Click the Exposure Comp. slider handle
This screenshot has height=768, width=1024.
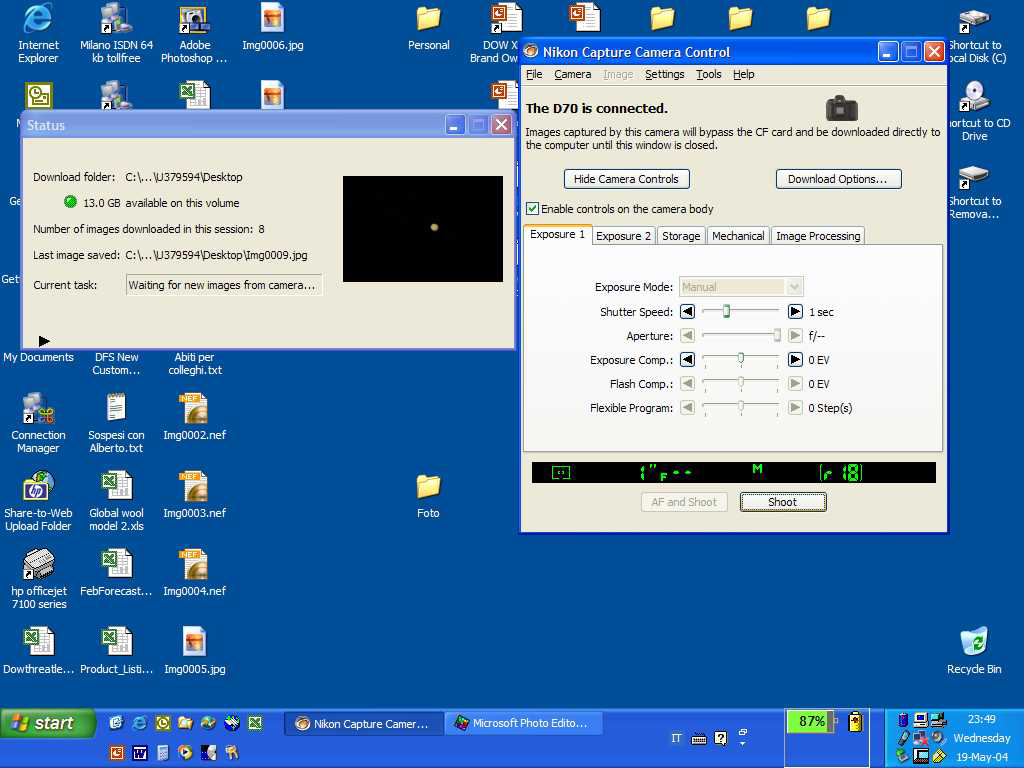pyautogui.click(x=741, y=358)
